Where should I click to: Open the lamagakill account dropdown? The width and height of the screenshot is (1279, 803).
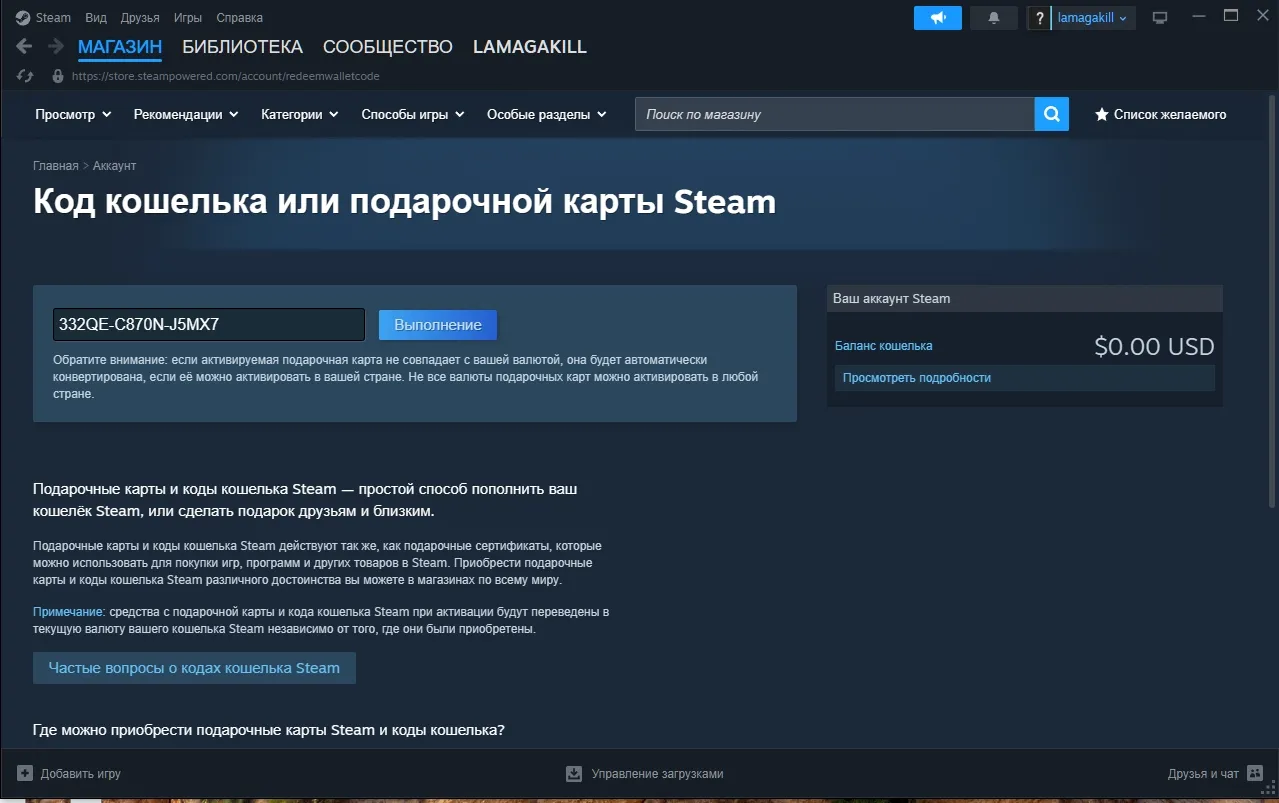coord(1094,18)
